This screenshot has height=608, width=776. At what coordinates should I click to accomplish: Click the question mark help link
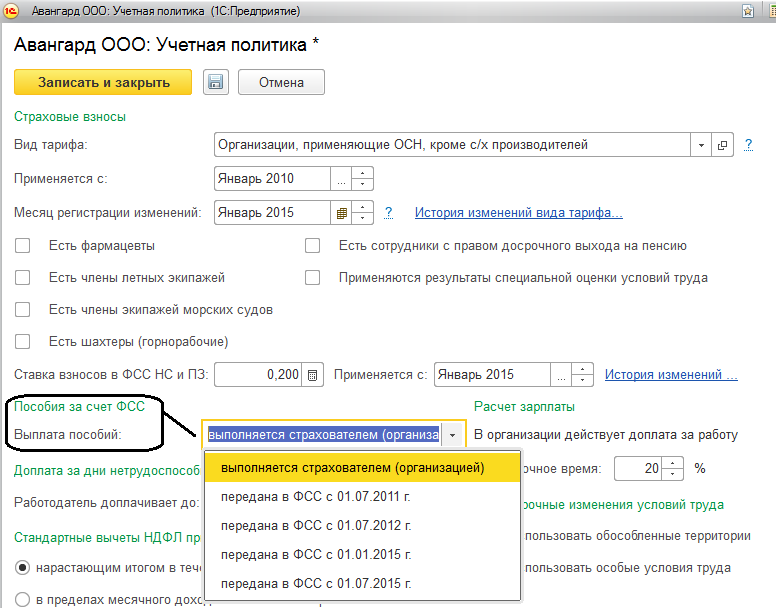pos(389,213)
